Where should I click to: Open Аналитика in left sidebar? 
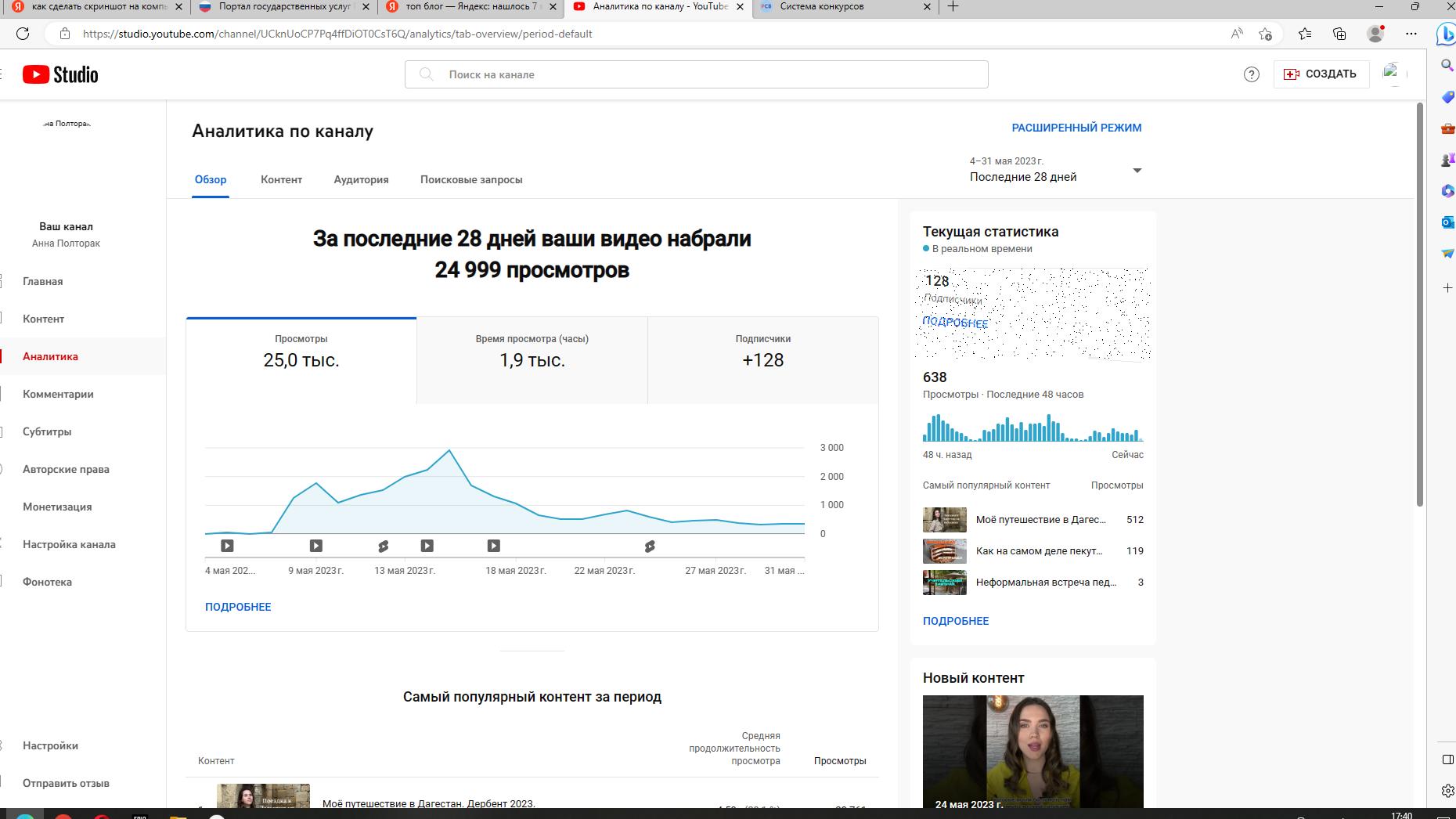(83, 356)
